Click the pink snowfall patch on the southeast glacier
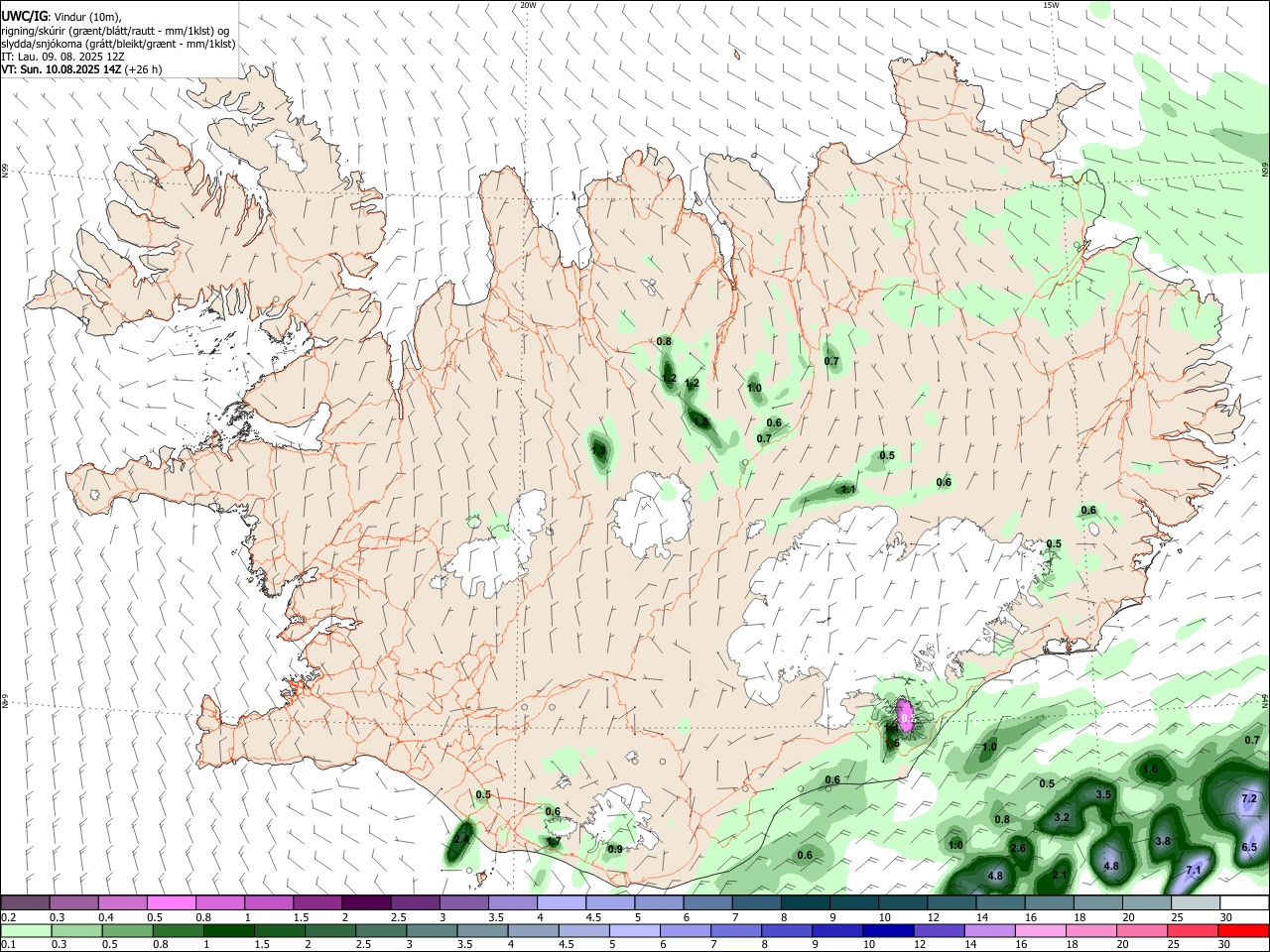Screen dimensions: 1270x952 pos(906,714)
